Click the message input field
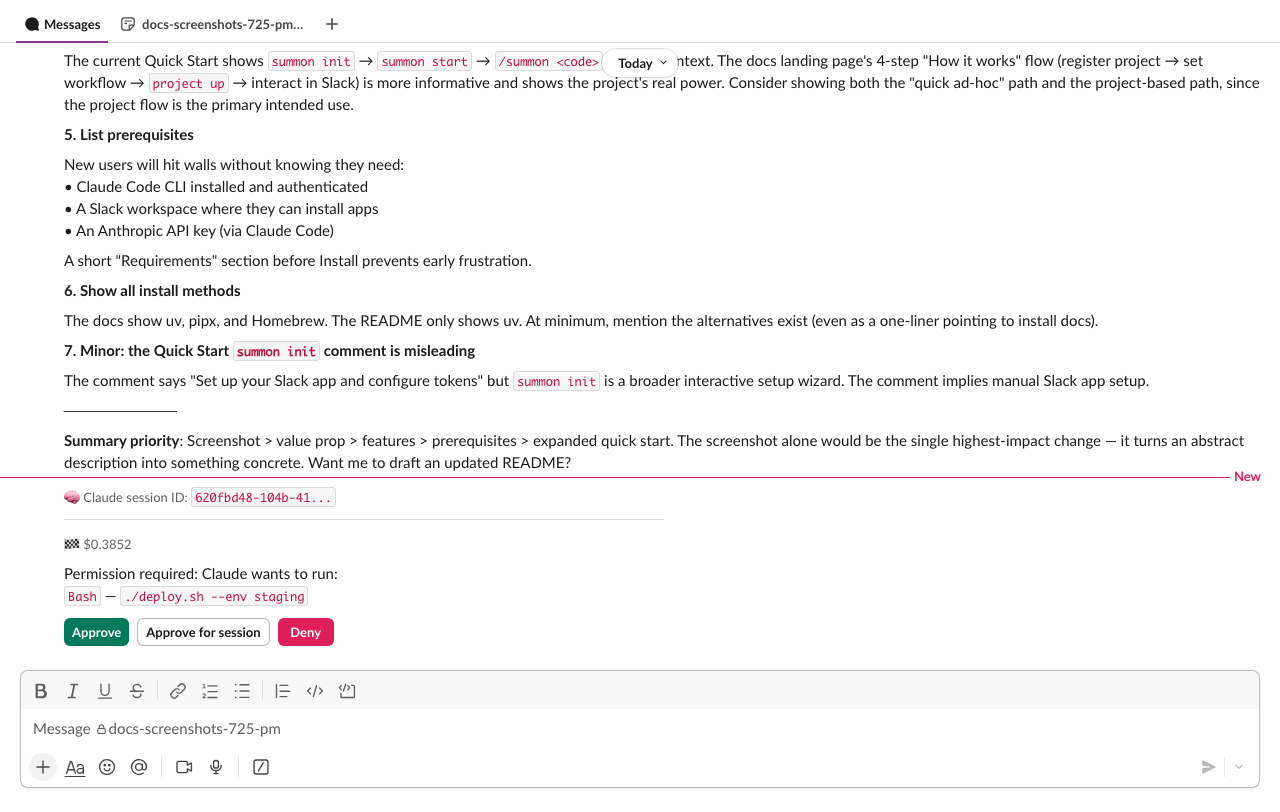The image size is (1280, 812). pyautogui.click(x=400, y=728)
